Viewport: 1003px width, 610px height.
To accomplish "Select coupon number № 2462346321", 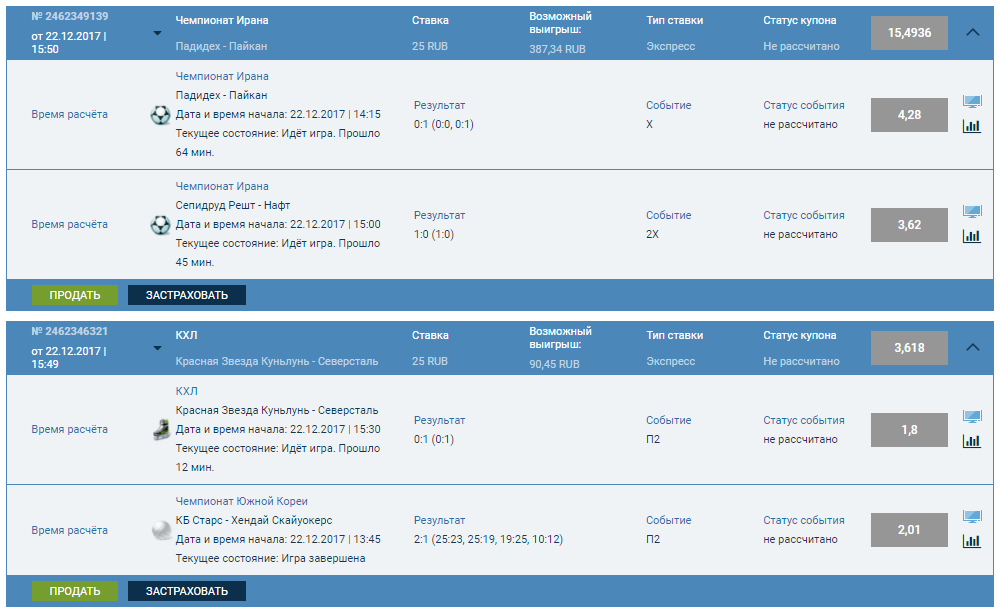I will (70, 331).
